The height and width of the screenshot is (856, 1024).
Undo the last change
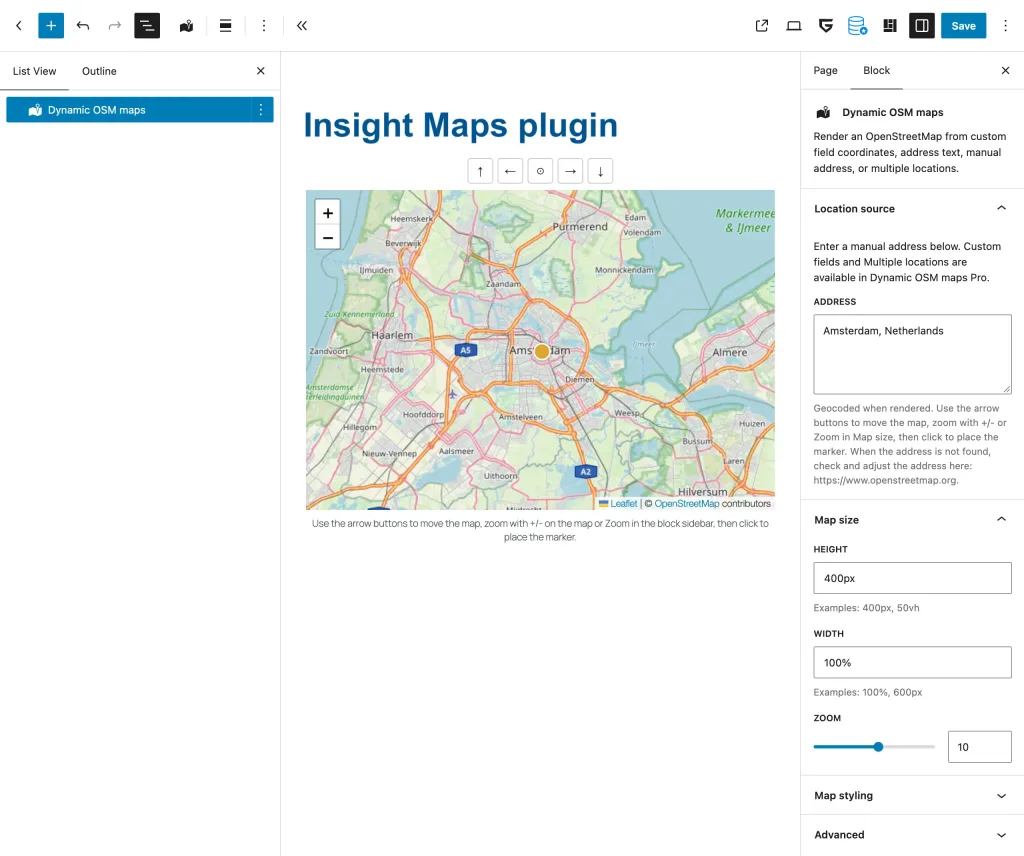[x=83, y=25]
